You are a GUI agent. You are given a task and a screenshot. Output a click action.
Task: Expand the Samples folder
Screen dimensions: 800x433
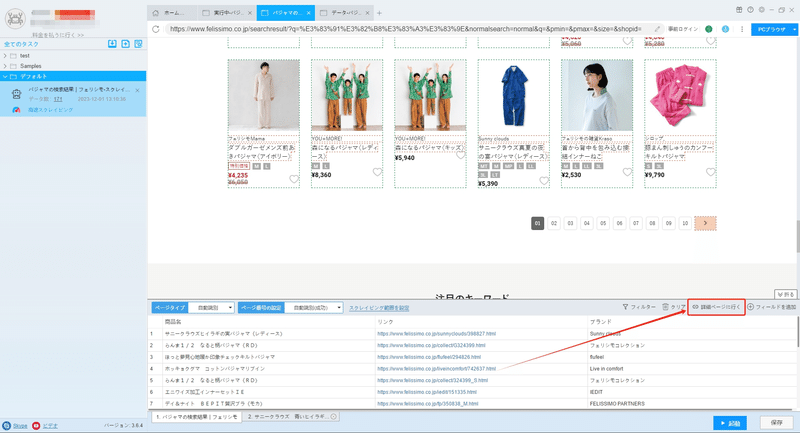tap(5, 66)
